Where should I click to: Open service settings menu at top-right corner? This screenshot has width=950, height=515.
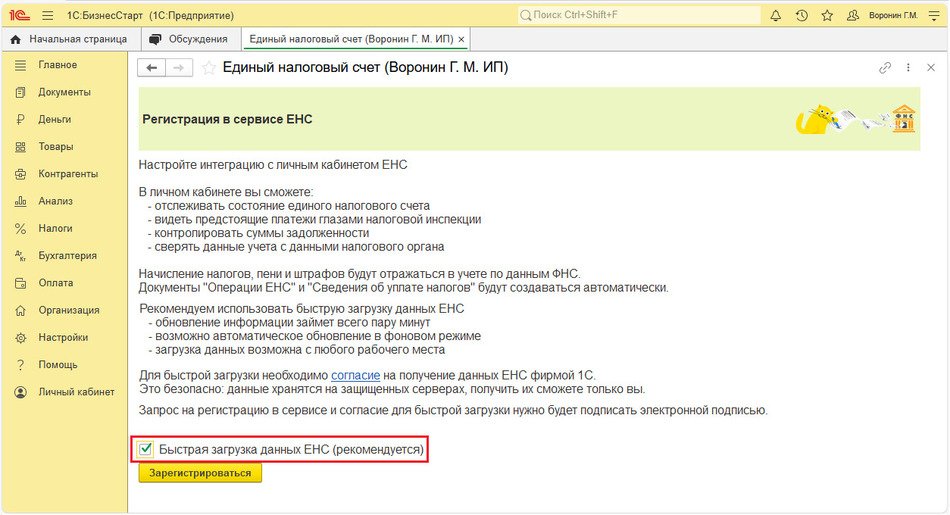[x=934, y=16]
